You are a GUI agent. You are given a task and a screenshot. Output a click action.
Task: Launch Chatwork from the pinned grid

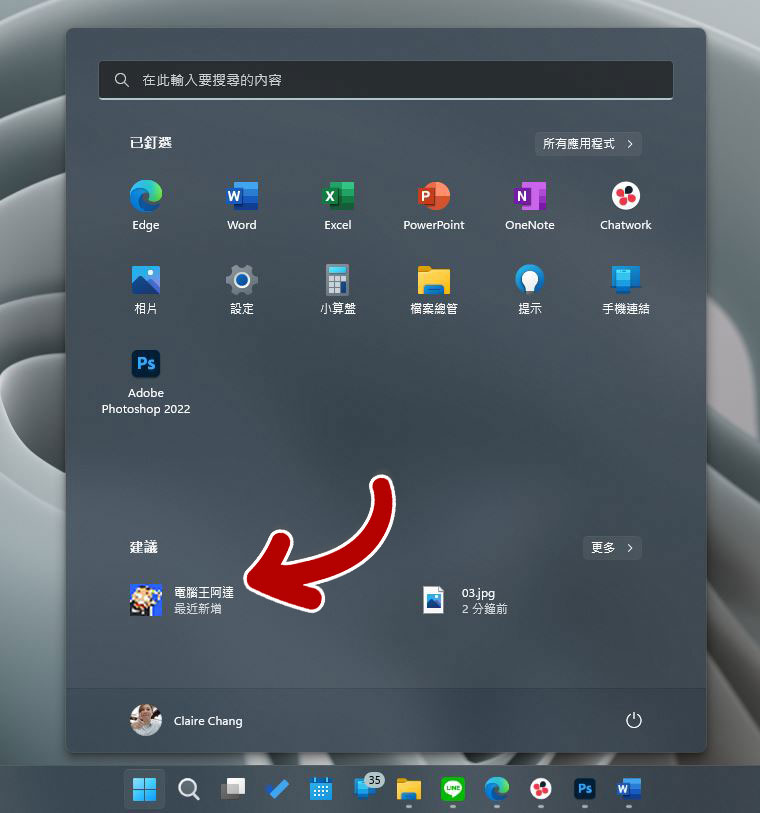(x=626, y=205)
